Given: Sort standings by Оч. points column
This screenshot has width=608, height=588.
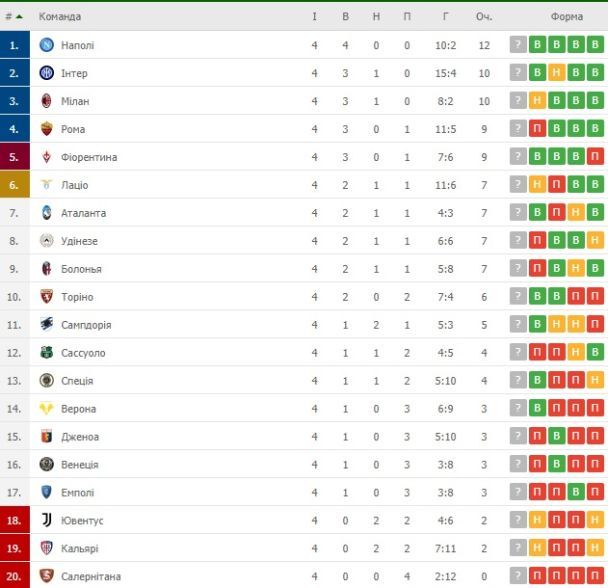Looking at the screenshot, I should coord(484,17).
